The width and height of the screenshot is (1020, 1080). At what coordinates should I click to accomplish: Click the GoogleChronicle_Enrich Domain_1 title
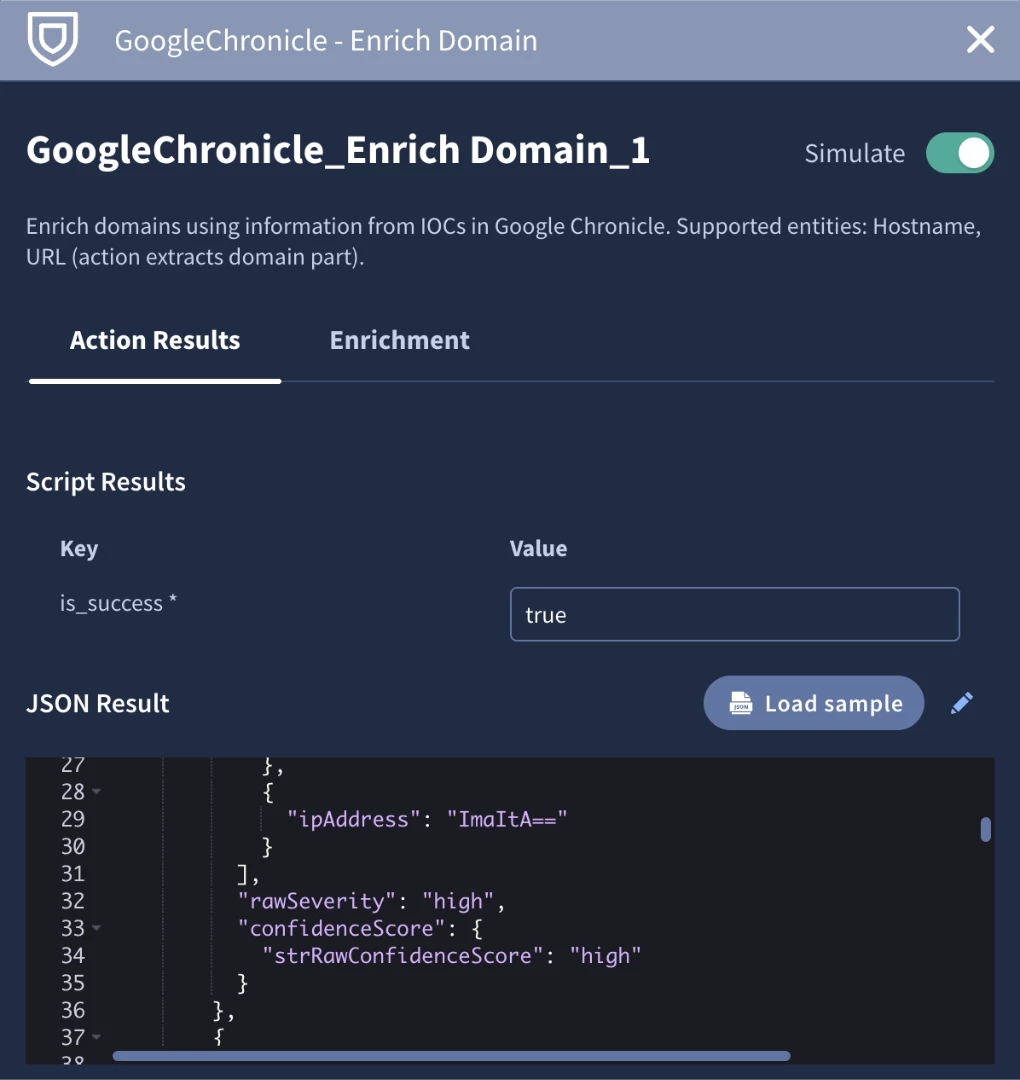[x=338, y=151]
